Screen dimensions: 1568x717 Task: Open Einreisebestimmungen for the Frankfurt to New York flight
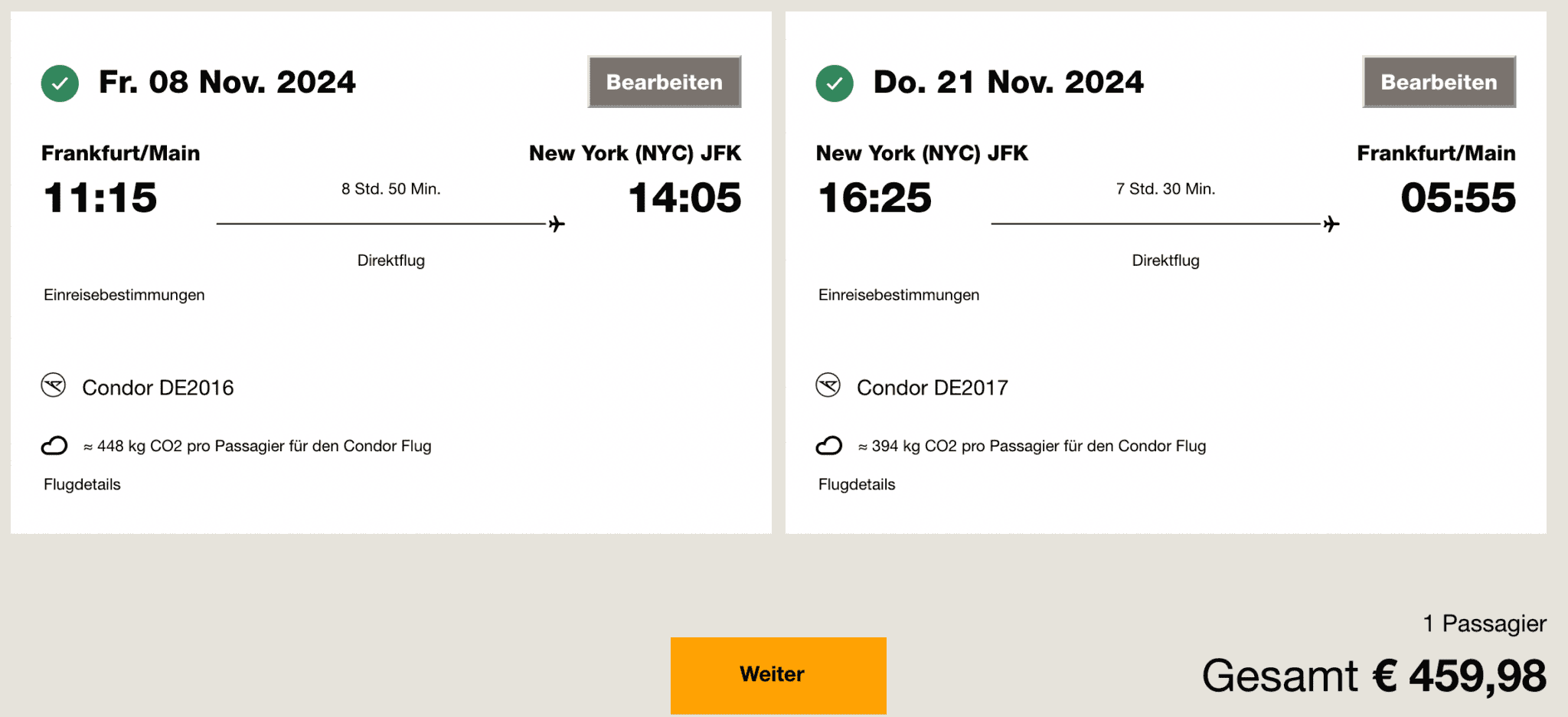pyautogui.click(x=124, y=295)
